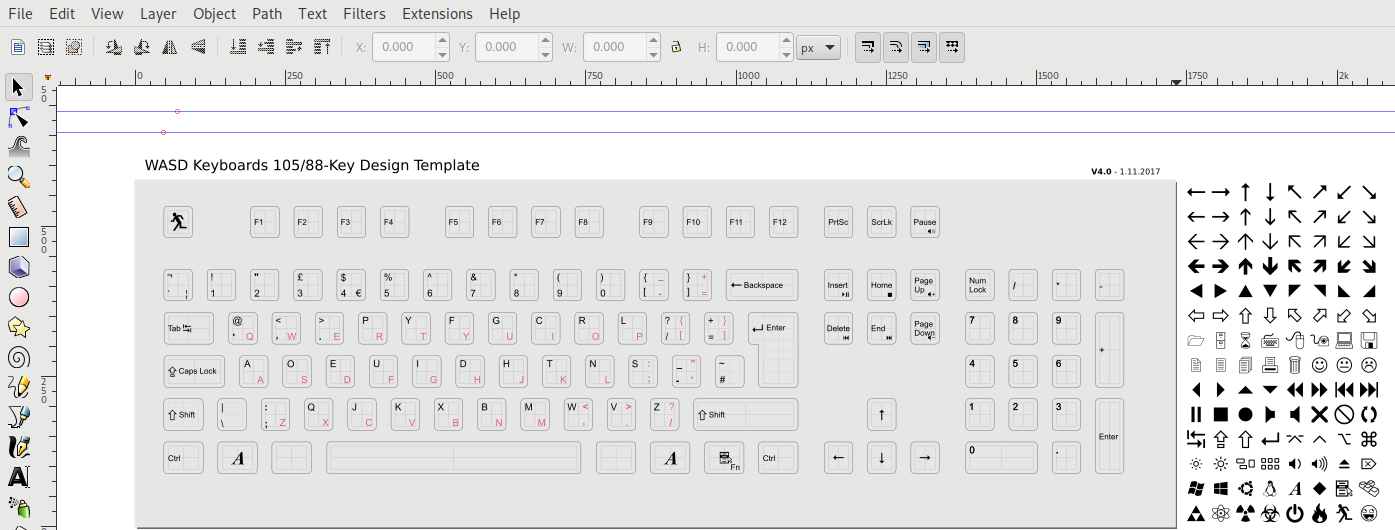Select the 3D box tool
The width and height of the screenshot is (1395, 530).
point(18,268)
